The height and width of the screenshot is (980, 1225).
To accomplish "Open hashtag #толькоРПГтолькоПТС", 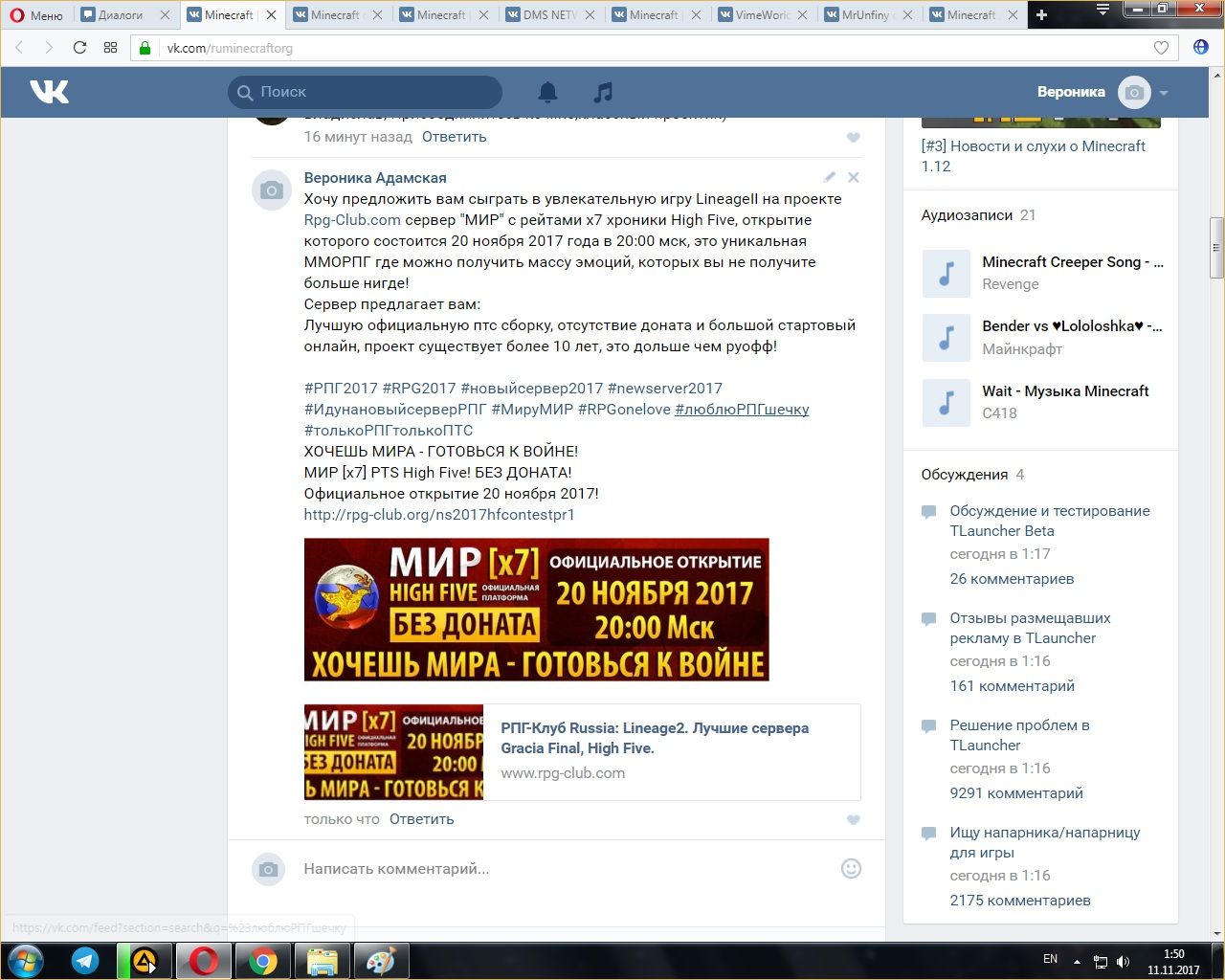I will [389, 431].
